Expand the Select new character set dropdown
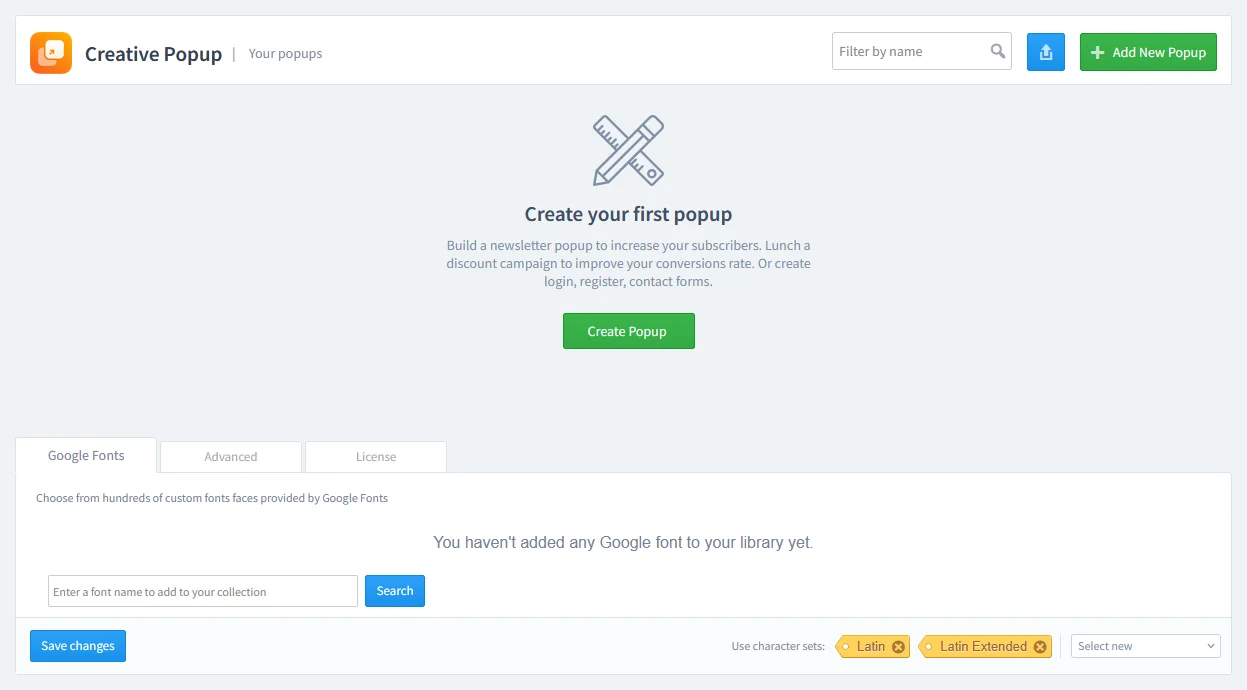1247x690 pixels. pyautogui.click(x=1145, y=646)
